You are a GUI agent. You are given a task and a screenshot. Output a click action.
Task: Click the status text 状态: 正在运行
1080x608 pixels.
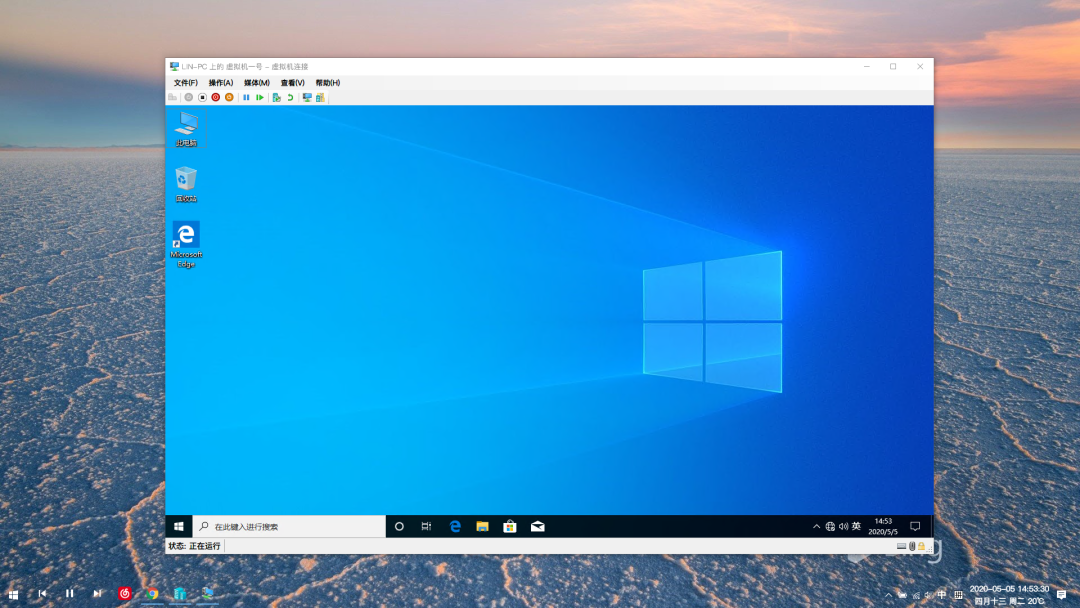point(195,546)
